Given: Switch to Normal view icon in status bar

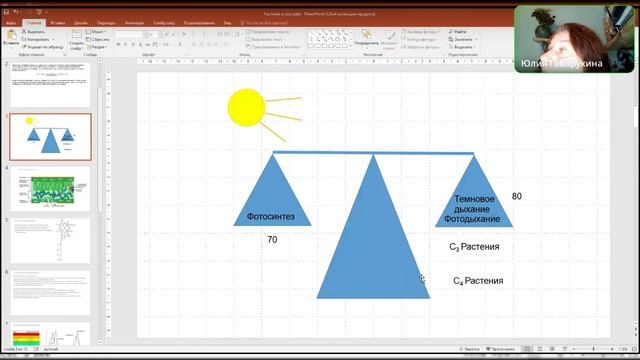Looking at the screenshot, I should [x=527, y=349].
